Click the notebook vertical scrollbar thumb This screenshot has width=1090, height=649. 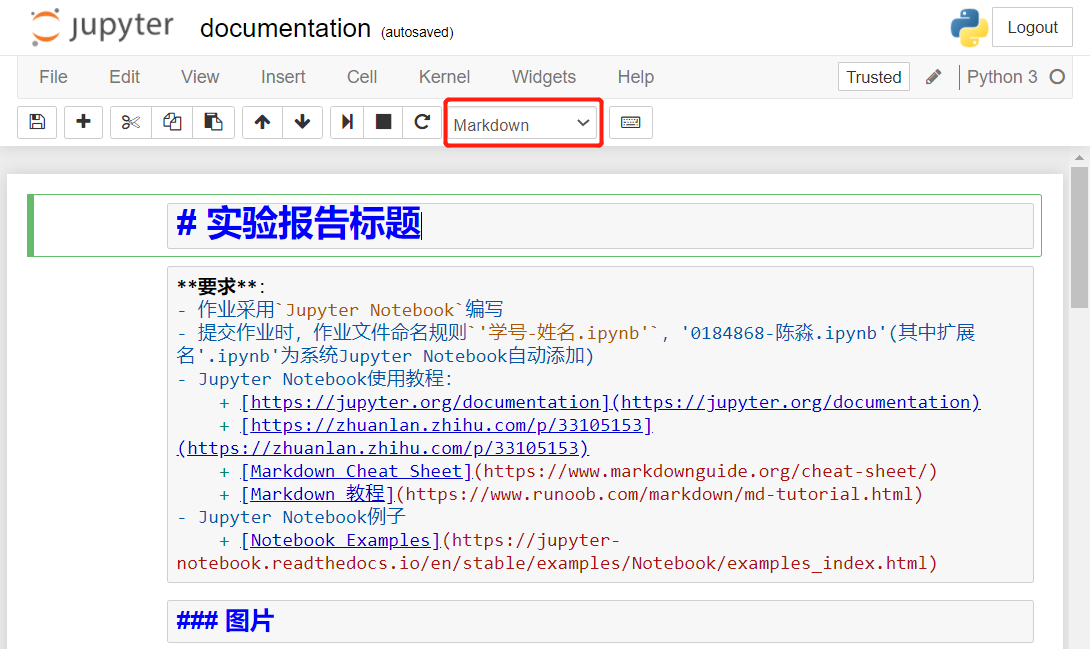[1079, 236]
